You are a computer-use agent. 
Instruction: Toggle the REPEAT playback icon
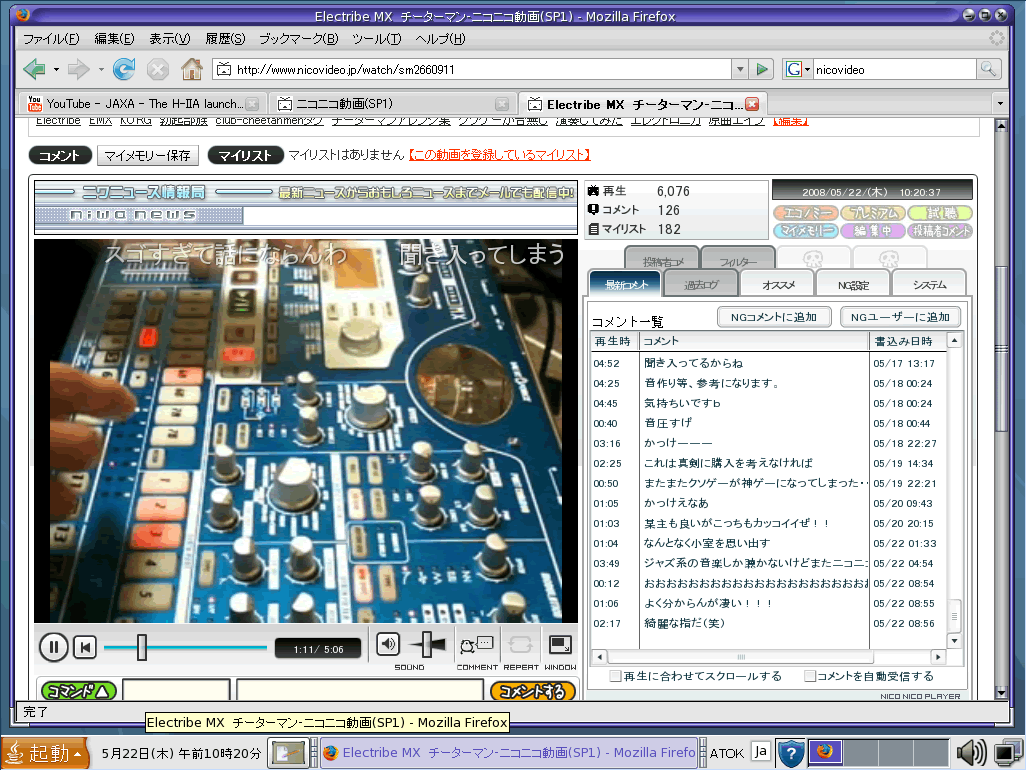point(520,644)
